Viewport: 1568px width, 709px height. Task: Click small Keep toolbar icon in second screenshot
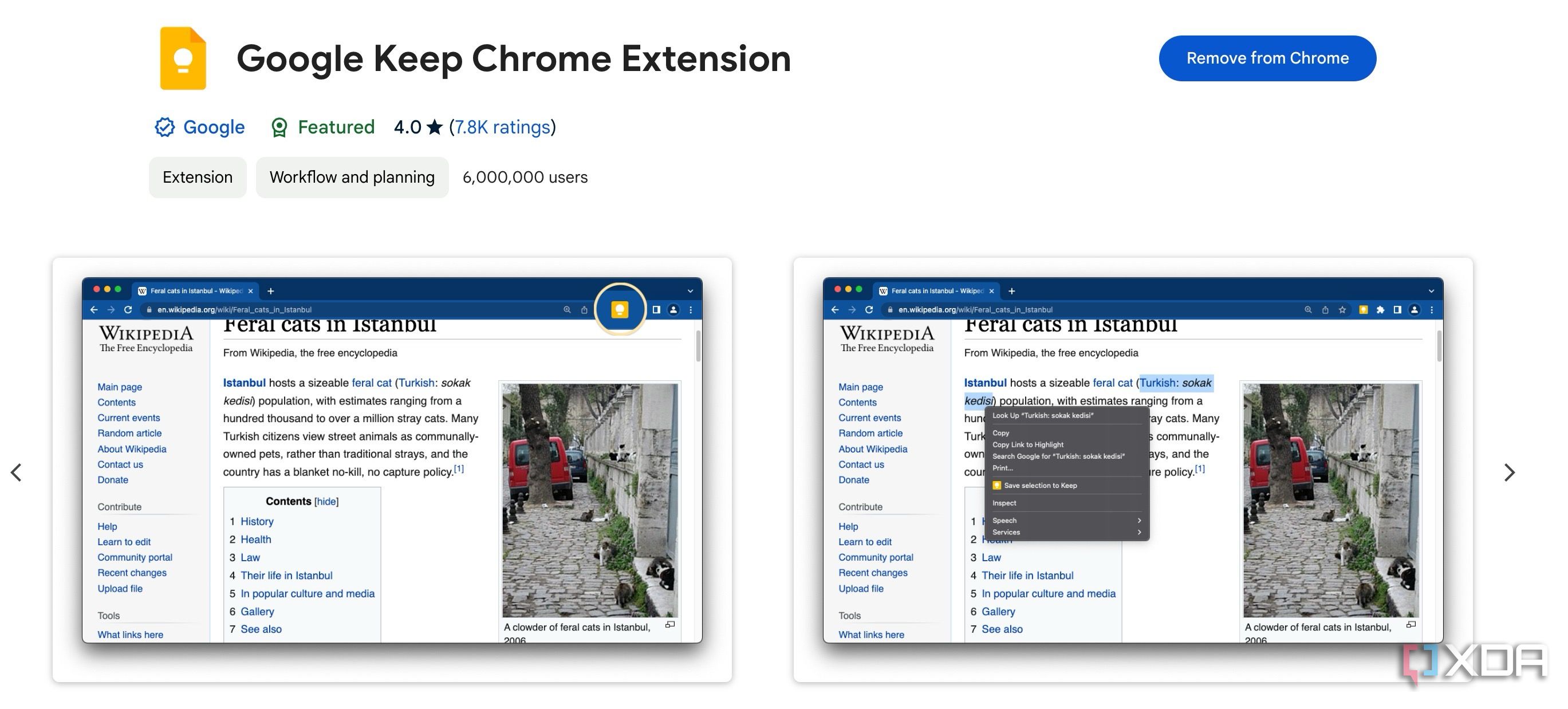pos(1364,310)
